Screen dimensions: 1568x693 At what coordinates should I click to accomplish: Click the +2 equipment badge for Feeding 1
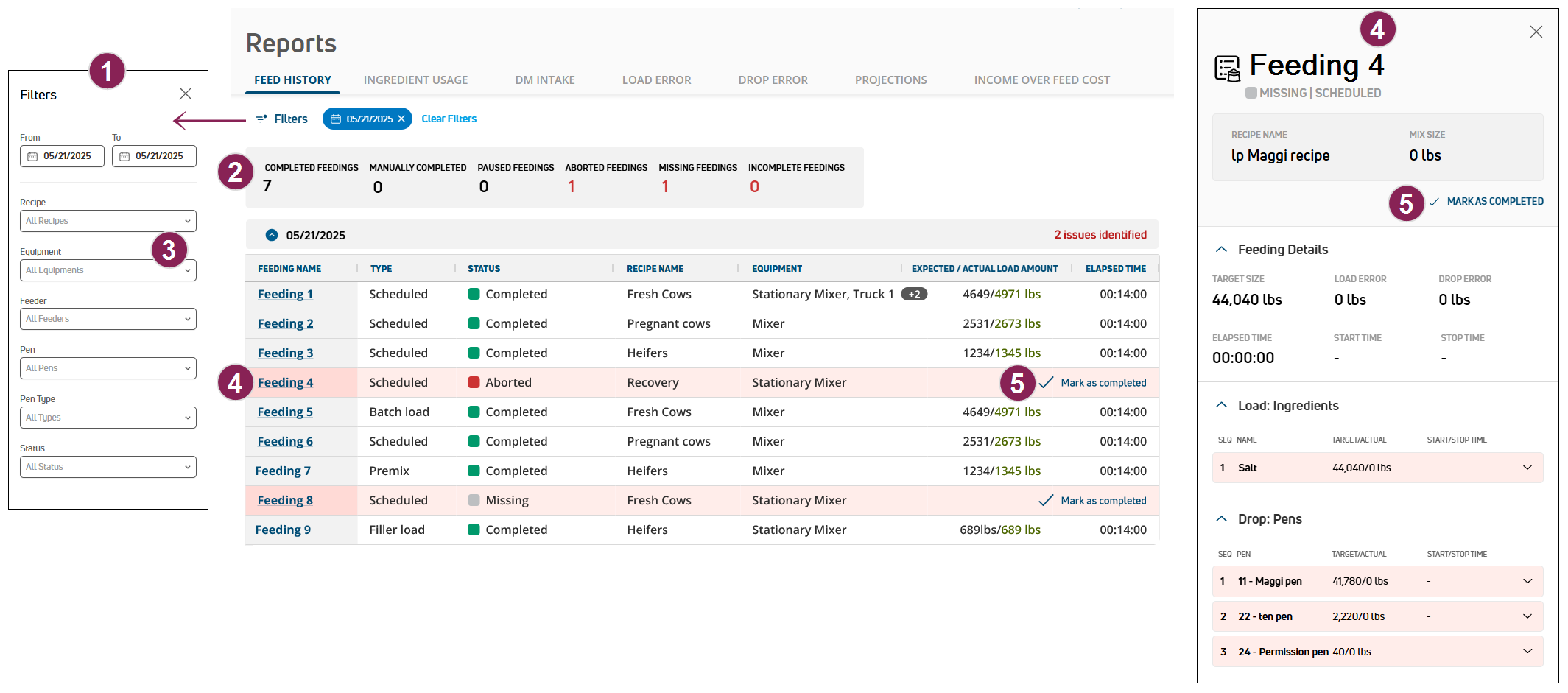[x=914, y=294]
